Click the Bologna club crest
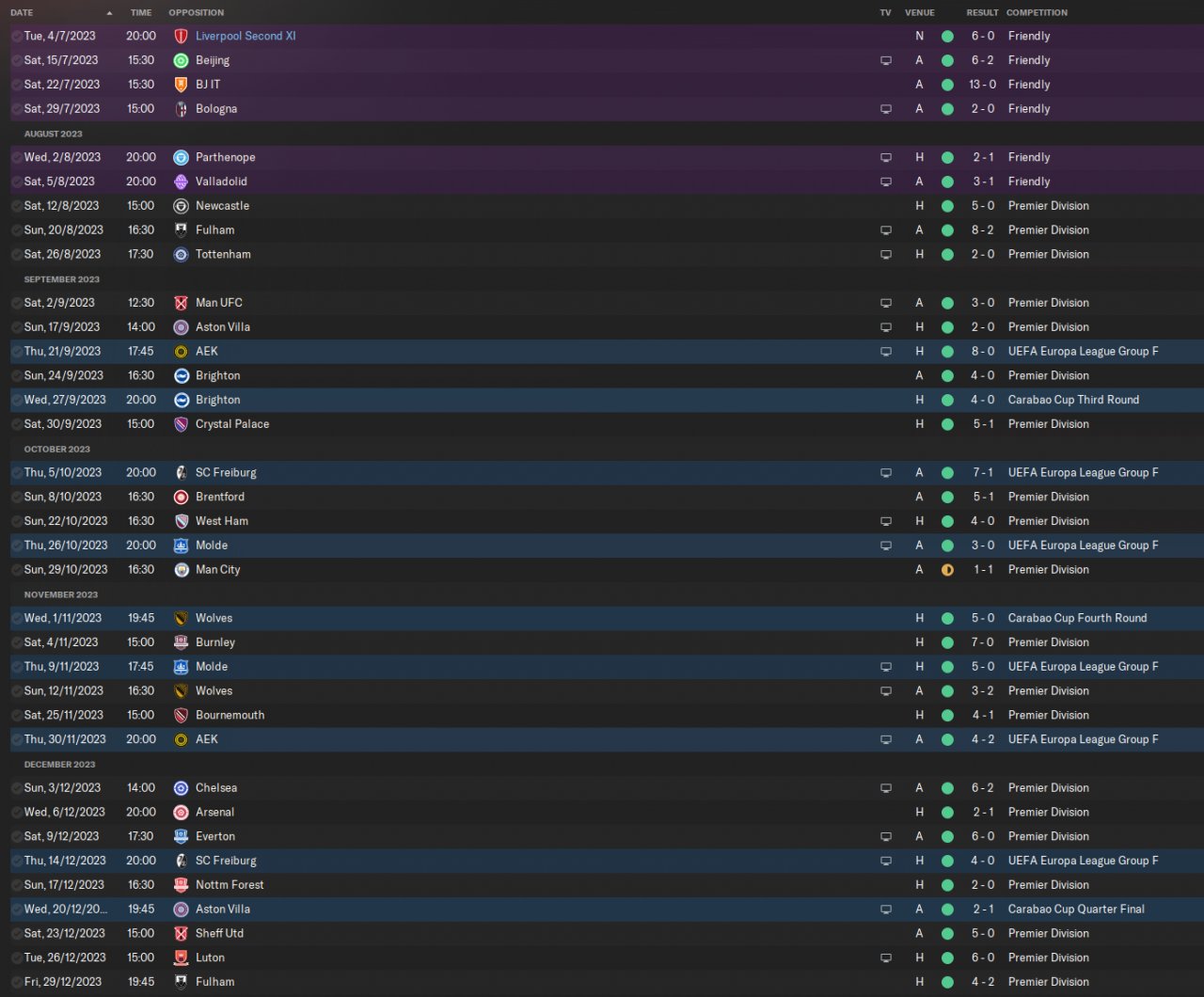The image size is (1204, 997). (182, 109)
